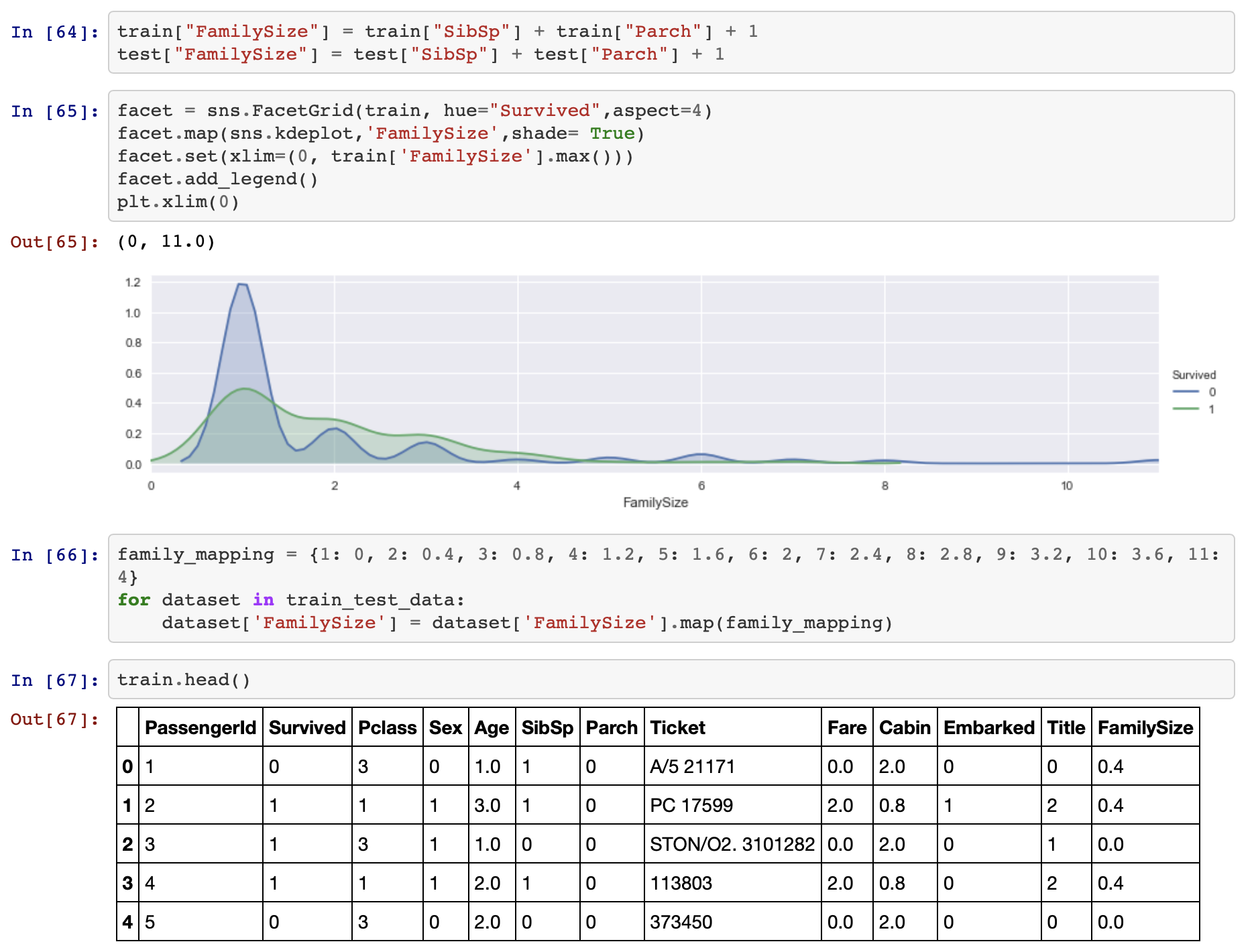The width and height of the screenshot is (1254, 952).
Task: Click the Survived column header
Action: (307, 727)
